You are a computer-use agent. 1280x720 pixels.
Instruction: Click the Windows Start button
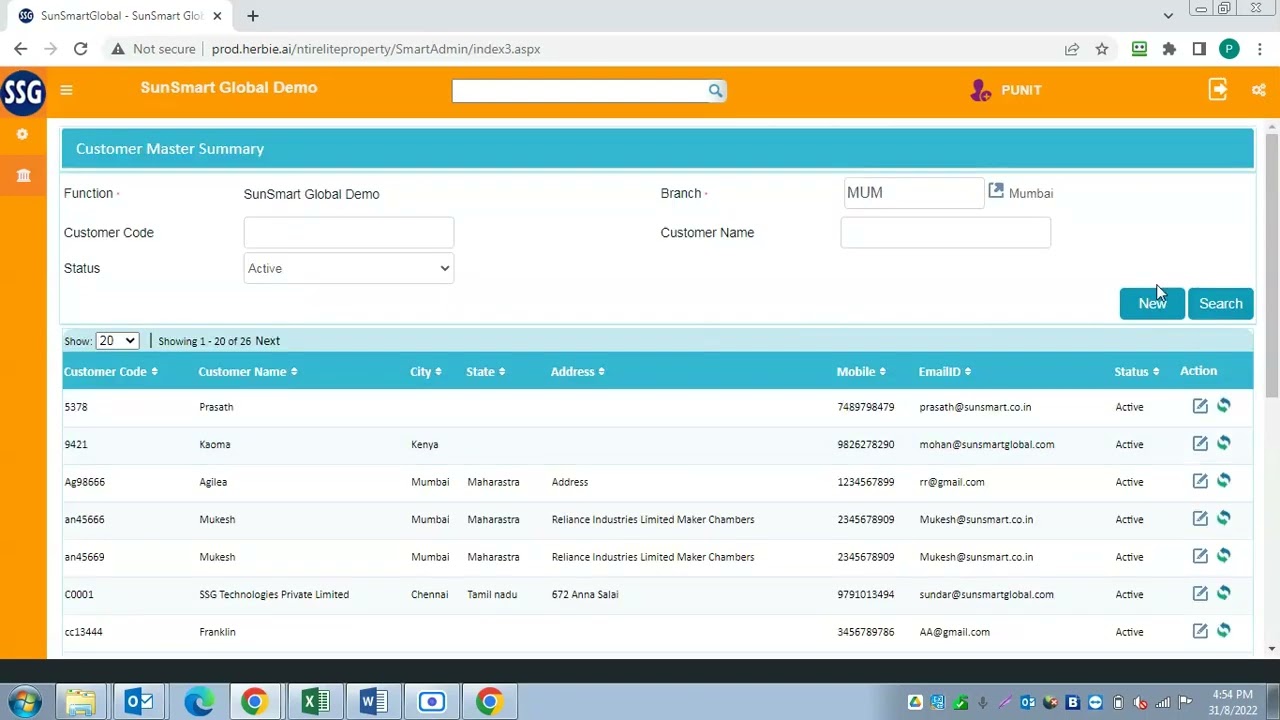tap(24, 701)
